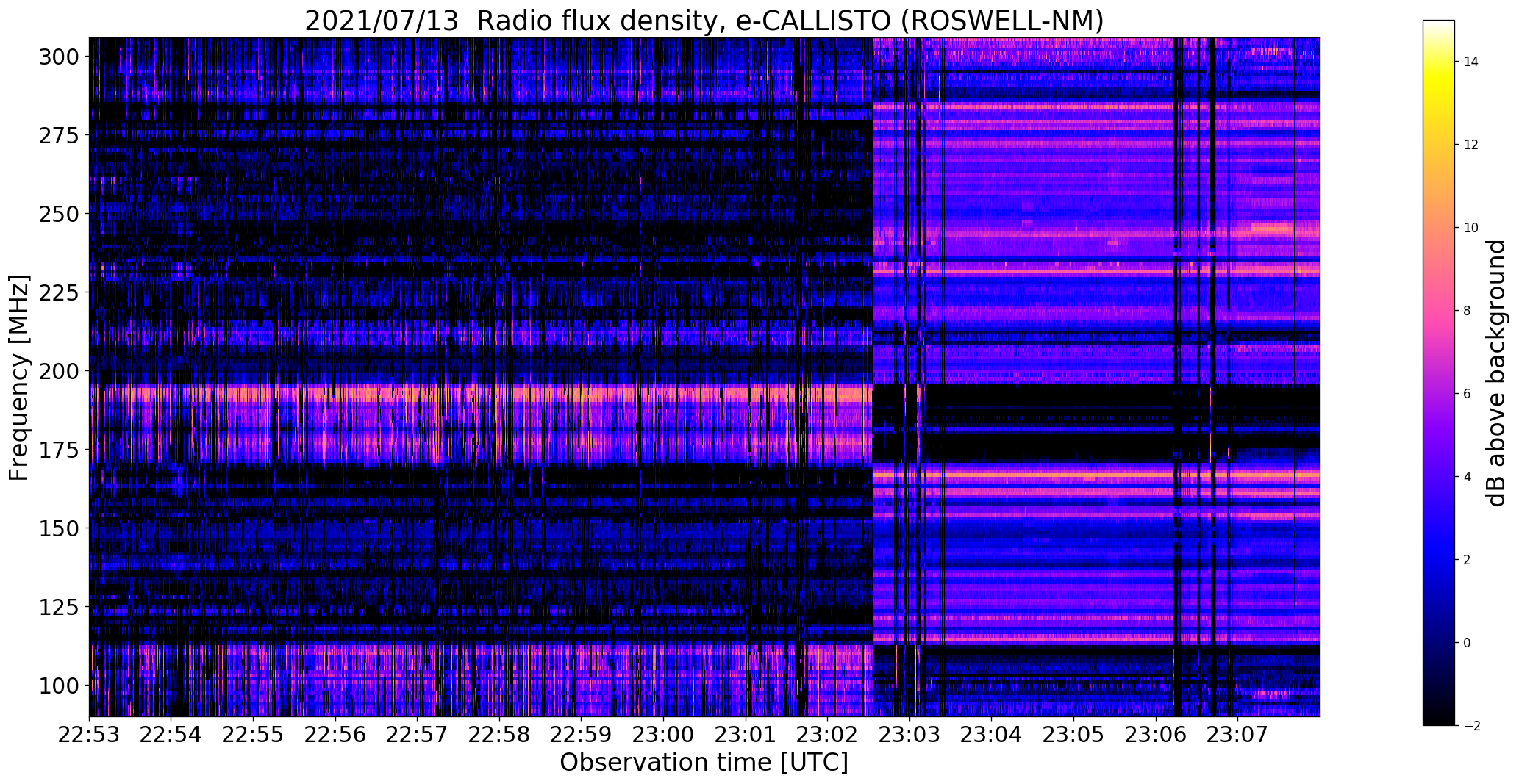1519x784 pixels.
Task: Click the 'Observation time [UTC]' x-axis label
Action: (704, 763)
